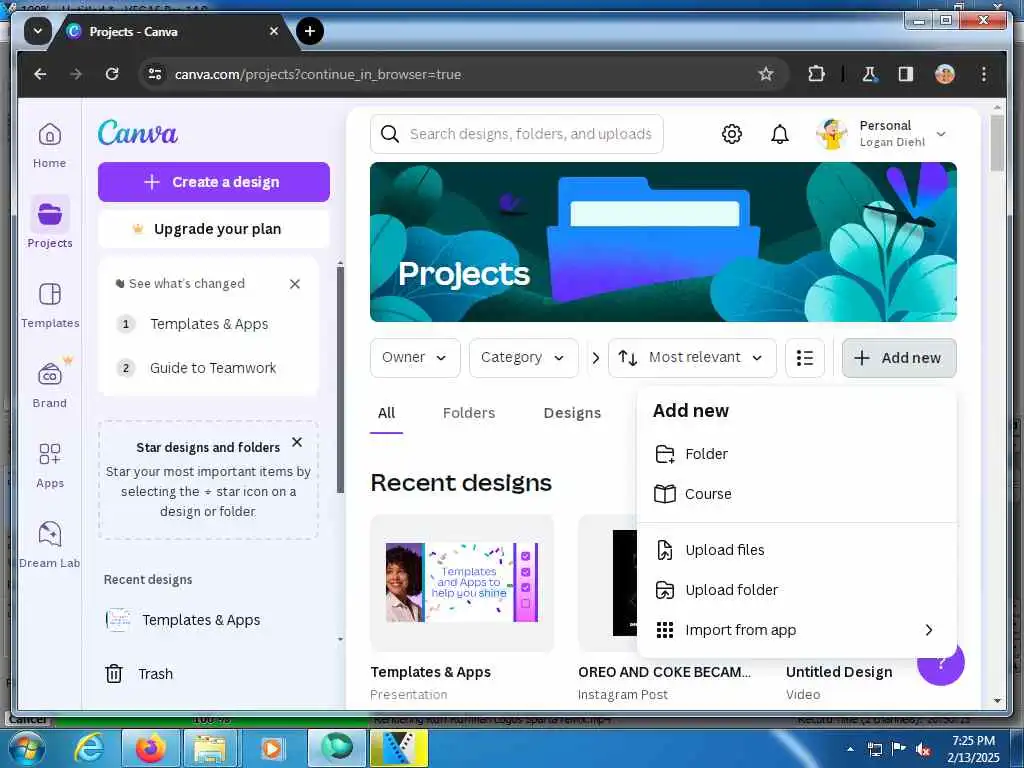
Task: Close the 'See what's changed' panel
Action: (x=295, y=284)
